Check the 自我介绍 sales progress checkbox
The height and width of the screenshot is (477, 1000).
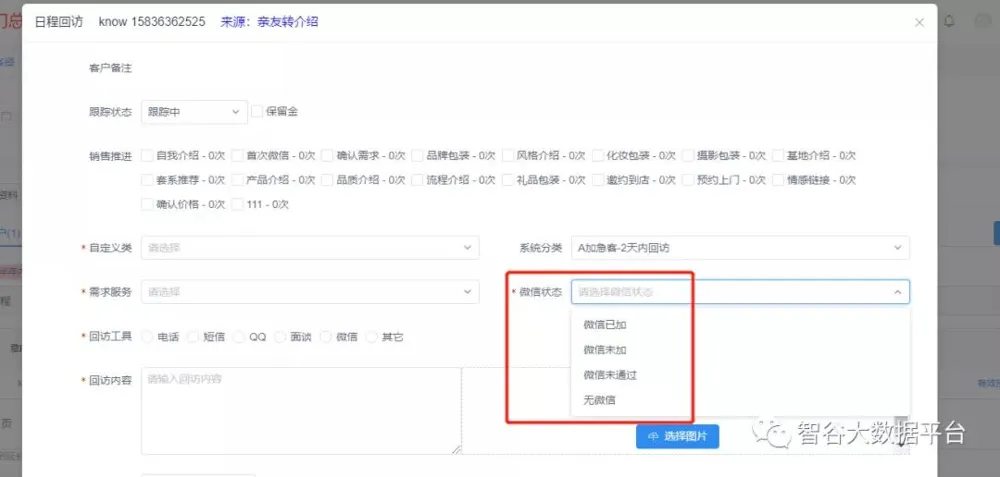[x=148, y=156]
